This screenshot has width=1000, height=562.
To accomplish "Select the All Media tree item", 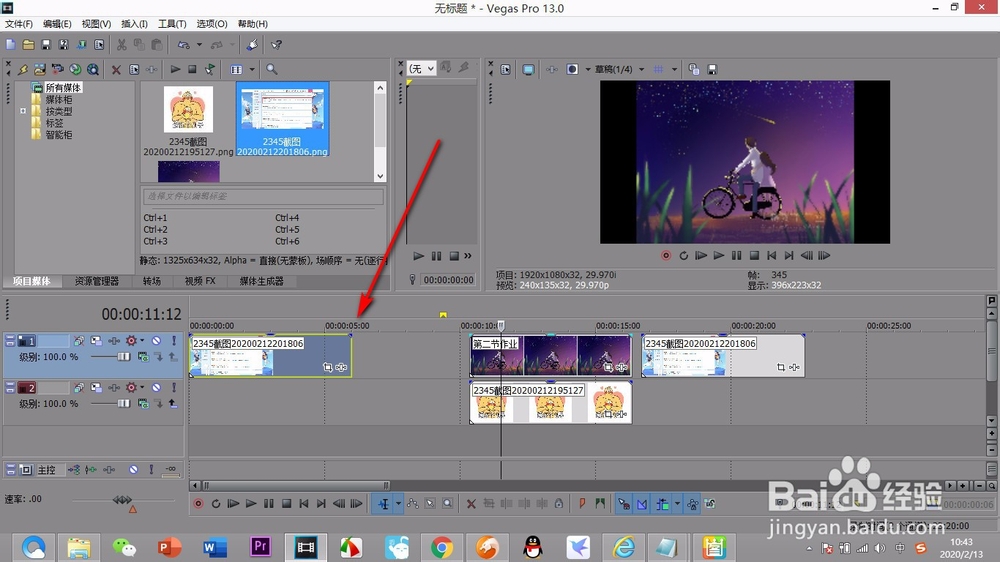I will (63, 87).
